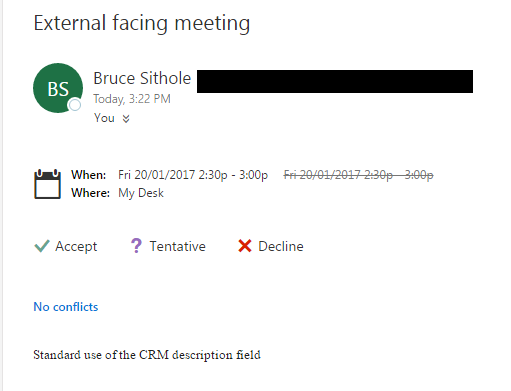Viewport: 511px width, 391px height.
Task: Click the When label
Action: [x=89, y=175]
